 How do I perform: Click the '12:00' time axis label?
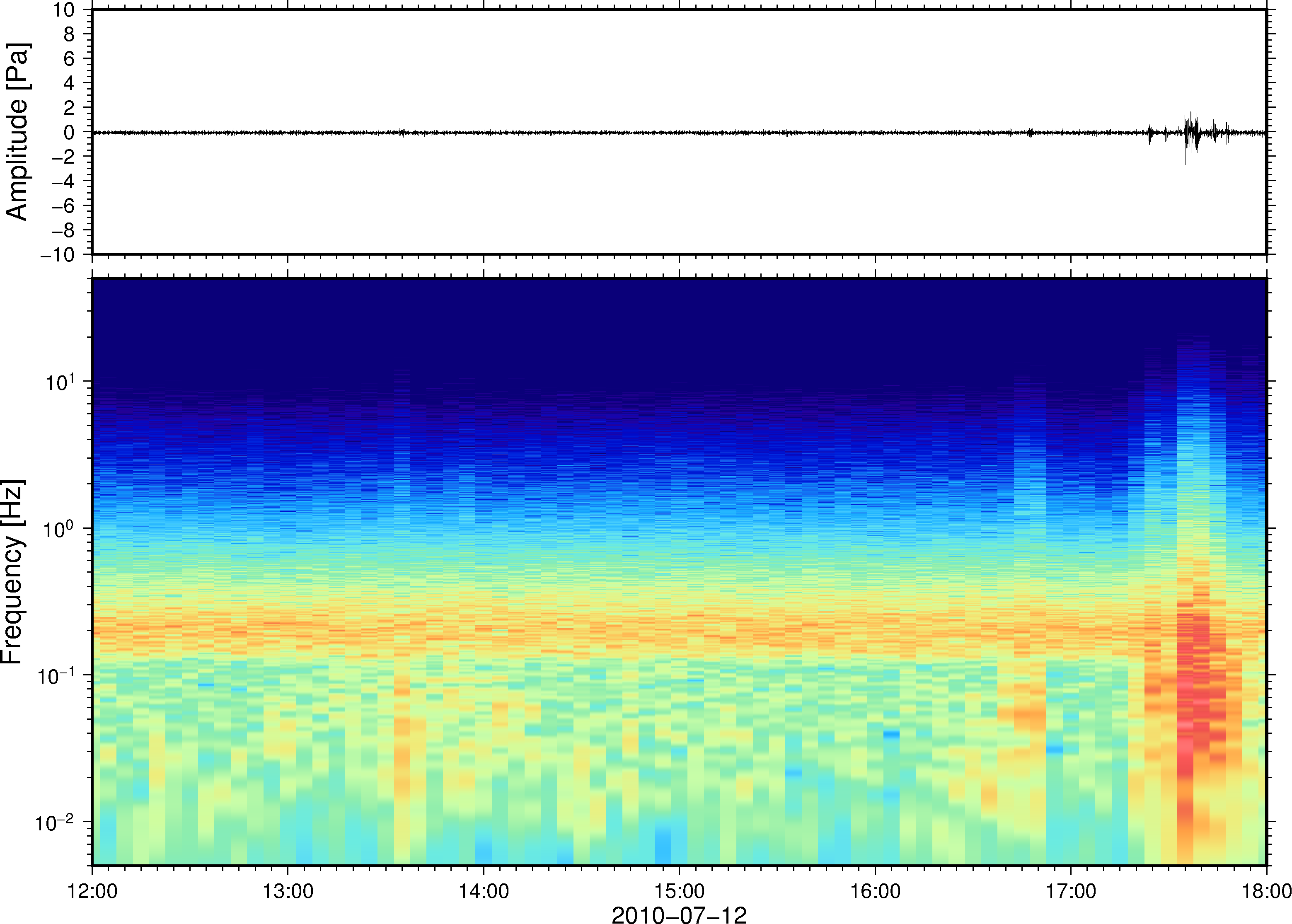click(x=92, y=891)
